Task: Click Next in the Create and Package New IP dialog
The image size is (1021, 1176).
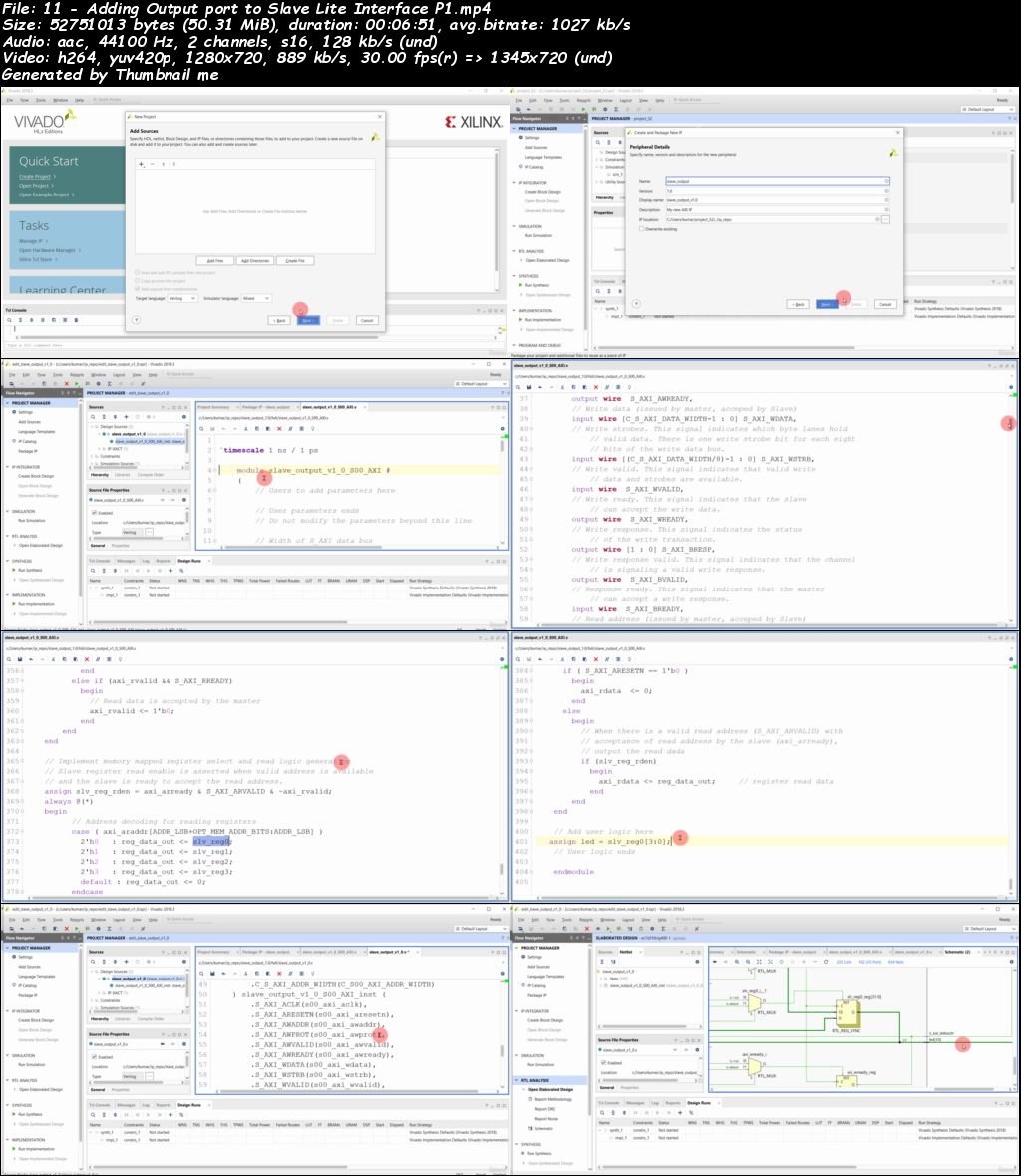Action: [827, 304]
